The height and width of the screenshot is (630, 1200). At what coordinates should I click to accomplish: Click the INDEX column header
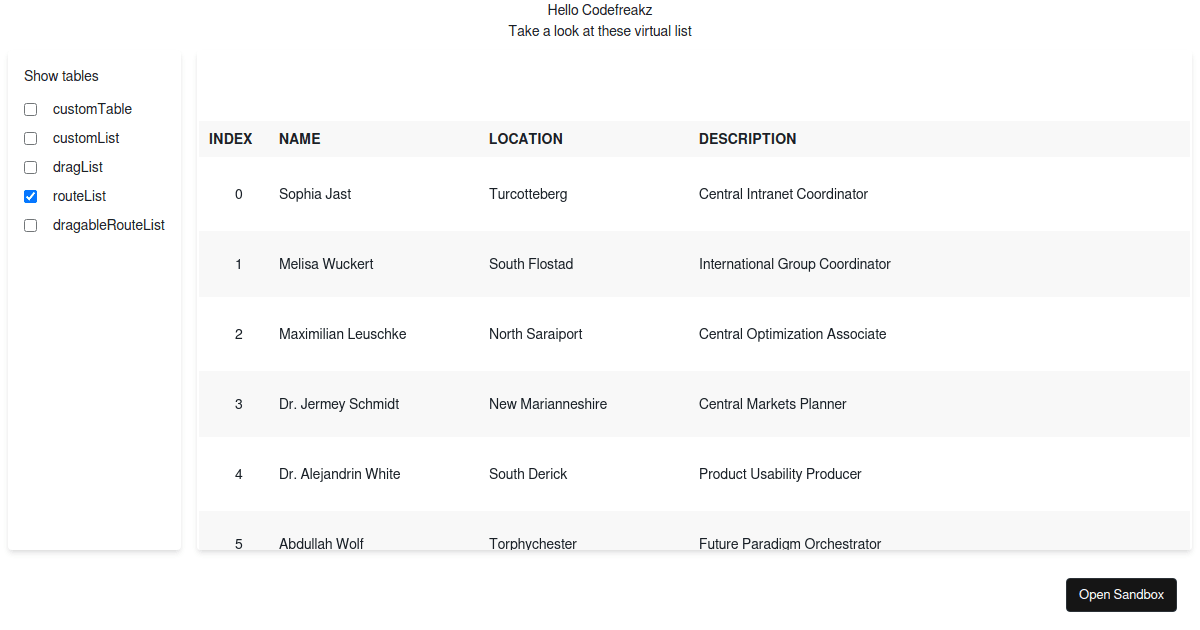(231, 138)
